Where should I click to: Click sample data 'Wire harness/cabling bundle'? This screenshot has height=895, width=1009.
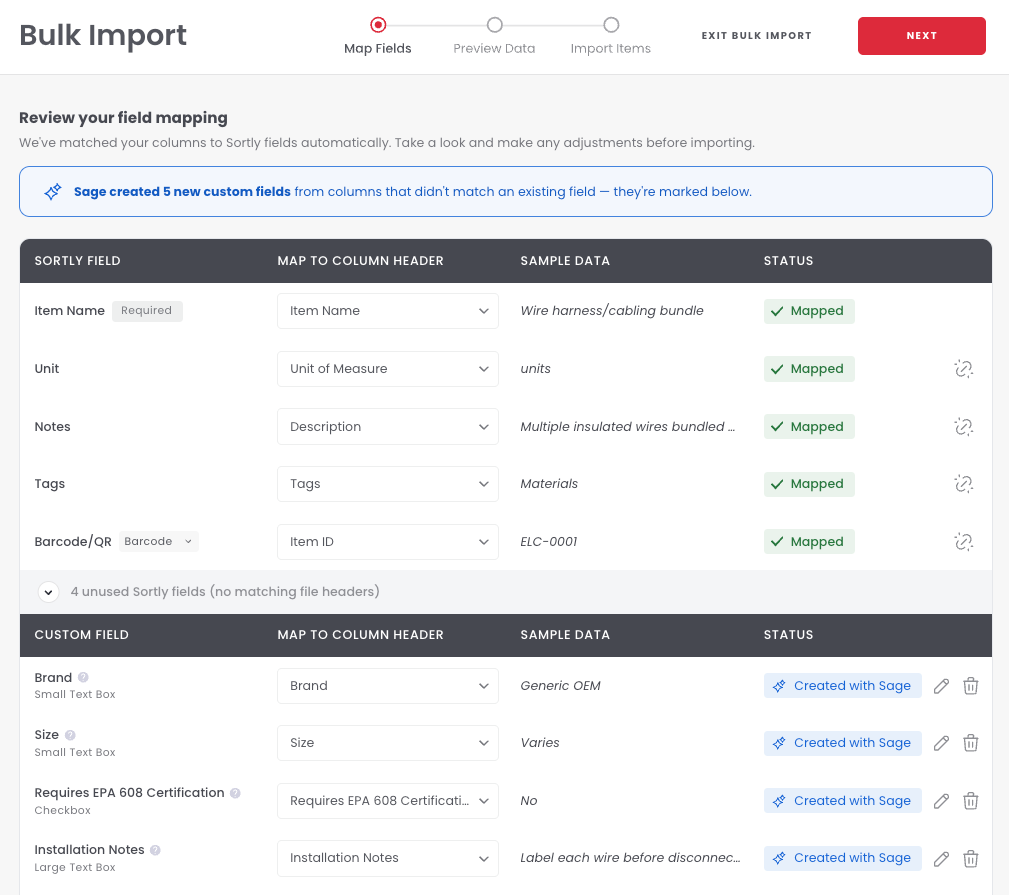pos(611,311)
